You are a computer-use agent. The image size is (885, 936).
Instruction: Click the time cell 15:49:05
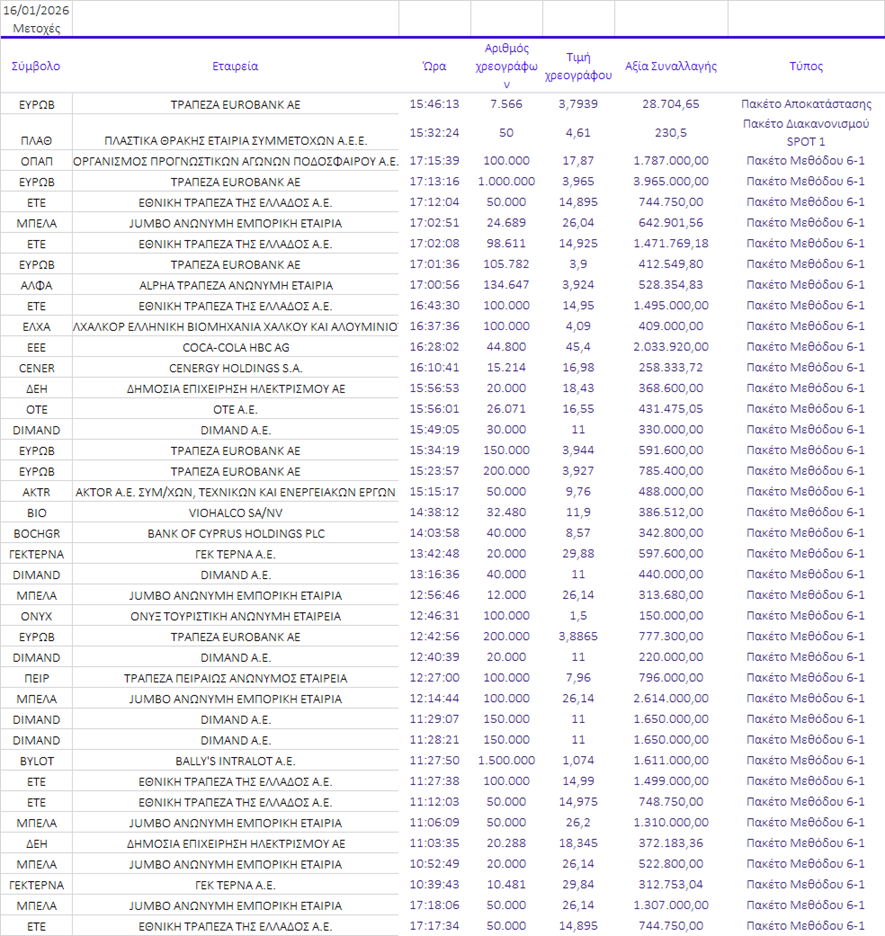(434, 430)
